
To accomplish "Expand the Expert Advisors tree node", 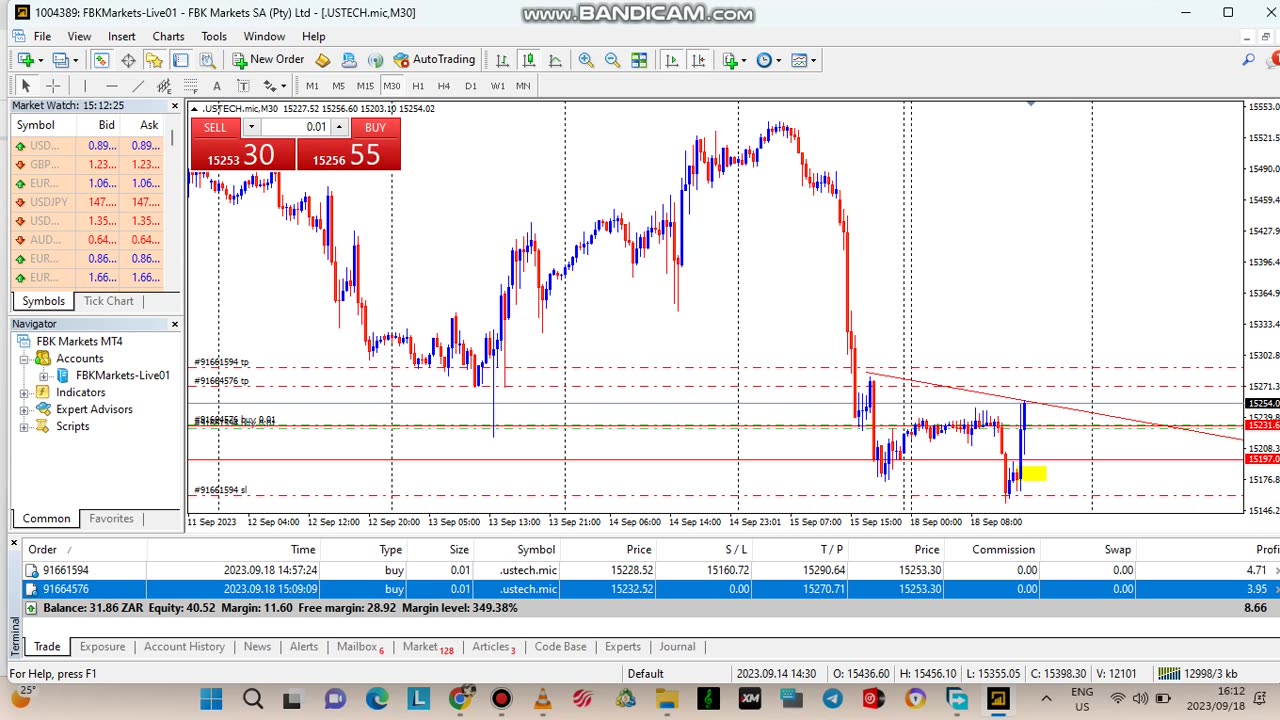I will [24, 410].
